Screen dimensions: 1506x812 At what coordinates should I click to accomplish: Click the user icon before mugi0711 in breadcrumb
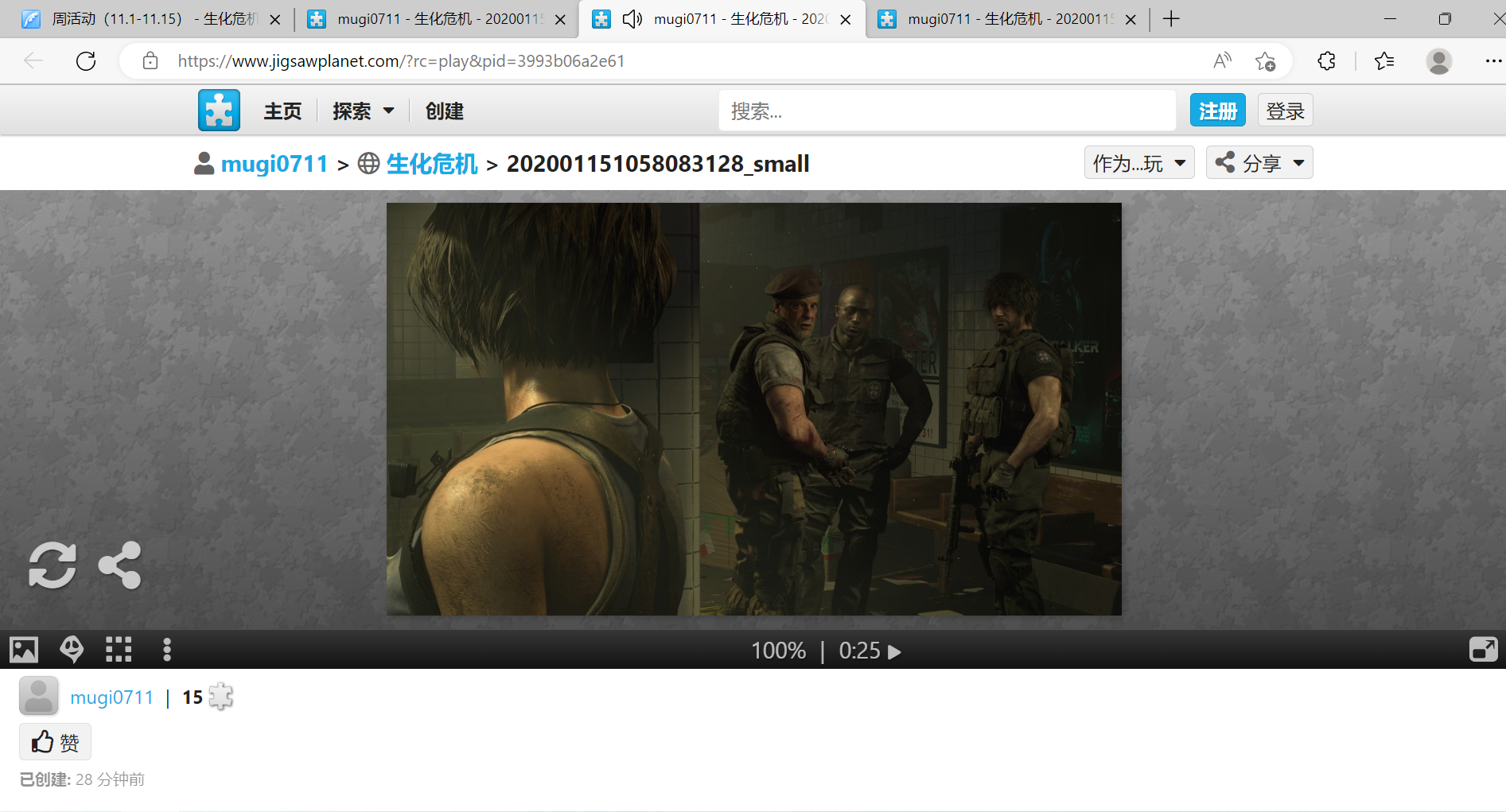pyautogui.click(x=204, y=163)
